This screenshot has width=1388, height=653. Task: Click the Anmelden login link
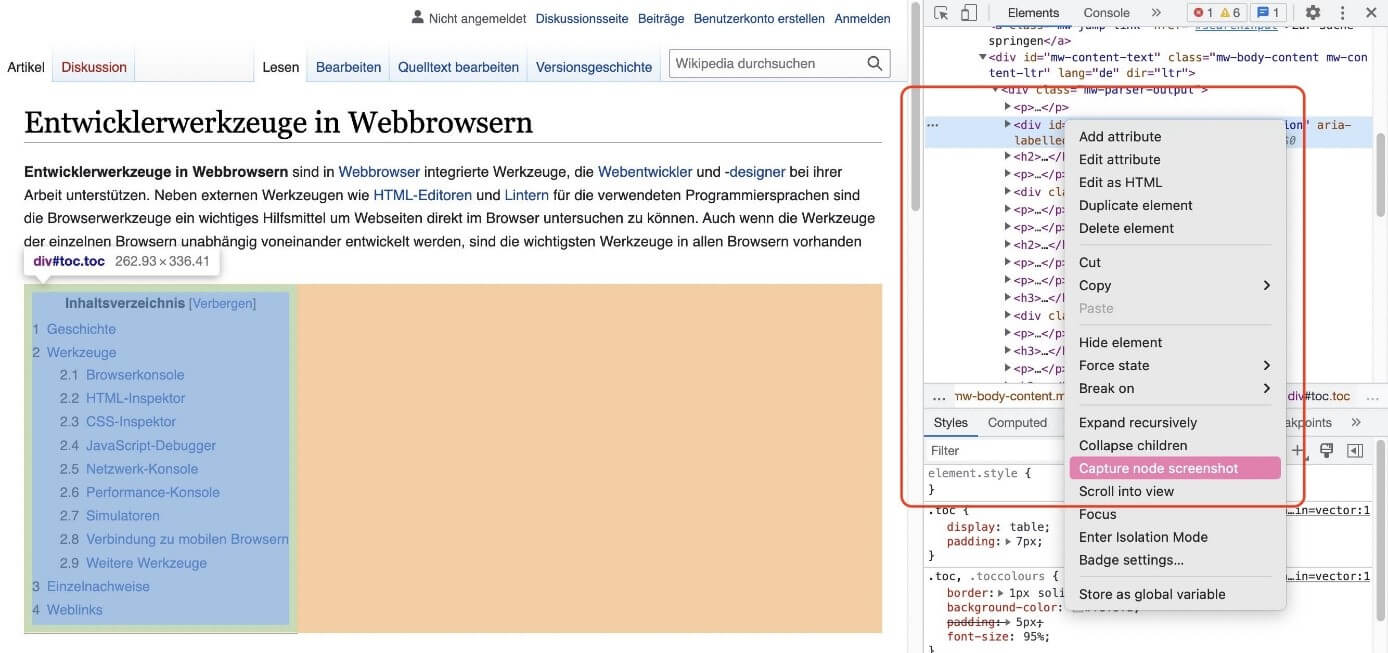pos(862,18)
